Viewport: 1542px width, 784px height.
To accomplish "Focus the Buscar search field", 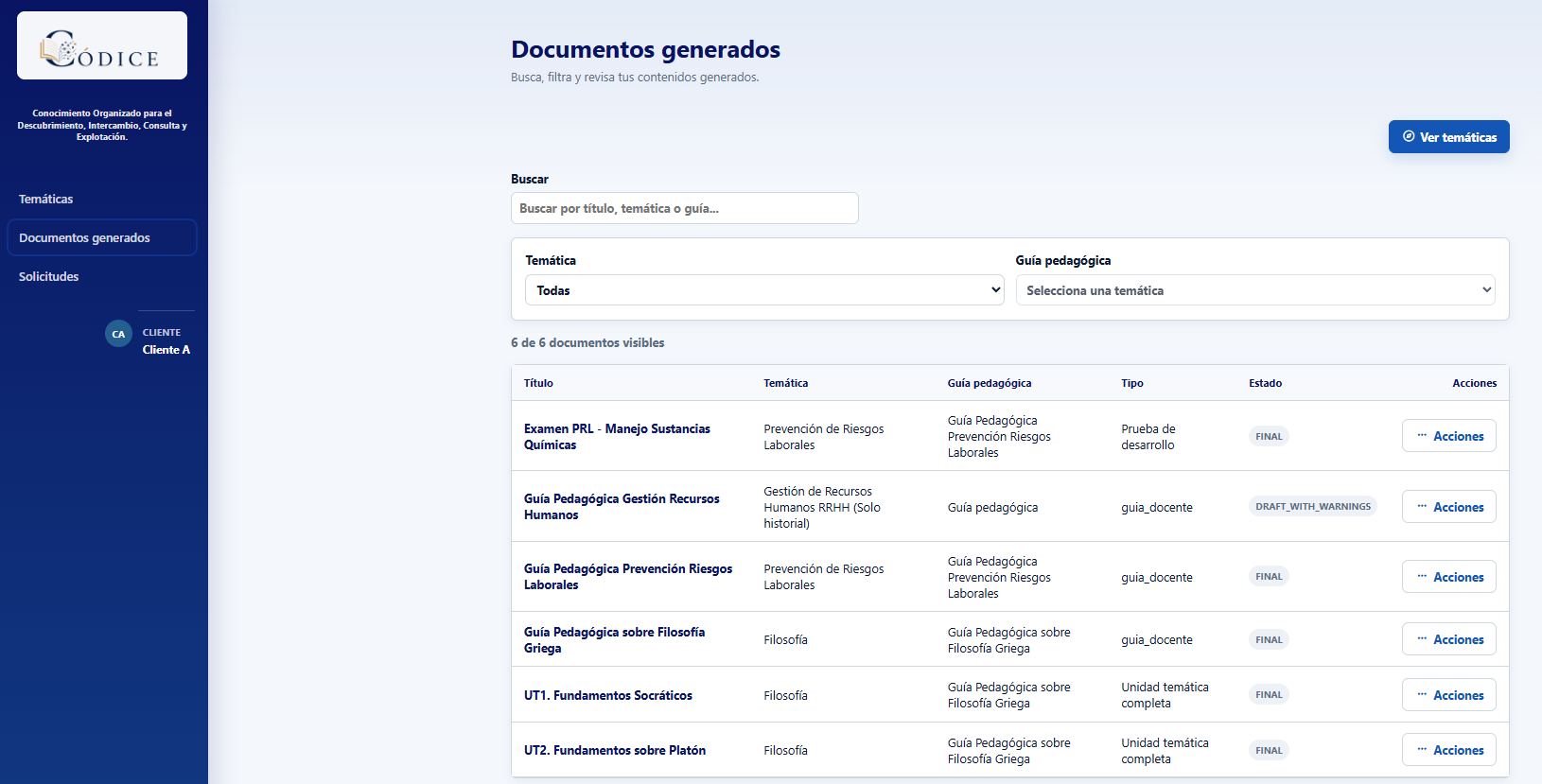I will coord(685,208).
